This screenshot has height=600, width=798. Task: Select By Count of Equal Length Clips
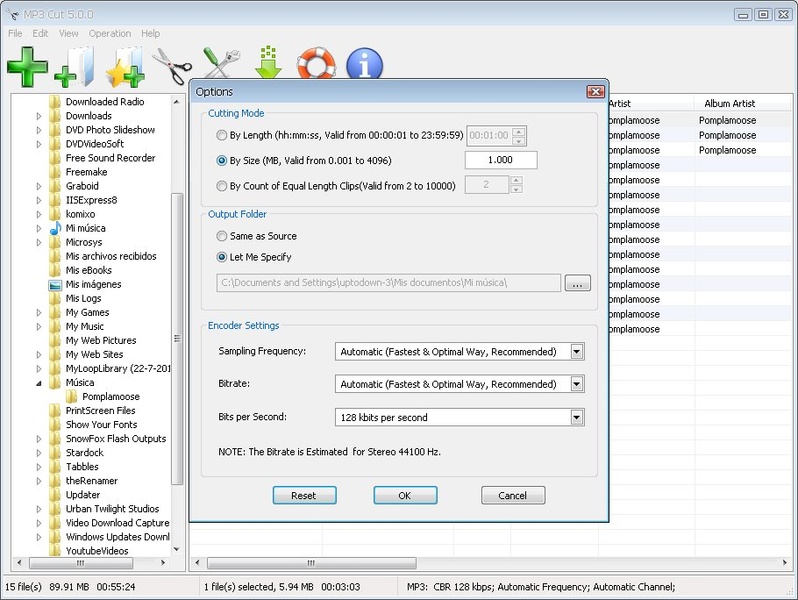click(221, 186)
